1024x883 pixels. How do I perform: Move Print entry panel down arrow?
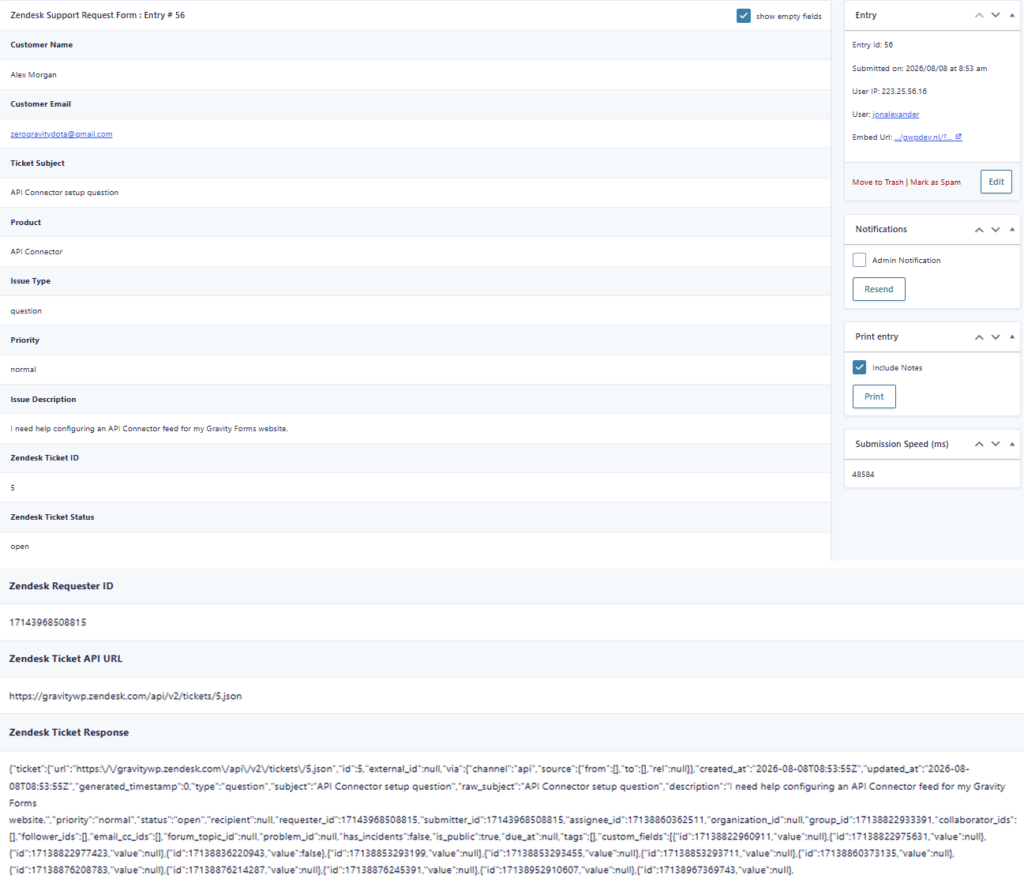pyautogui.click(x=995, y=337)
